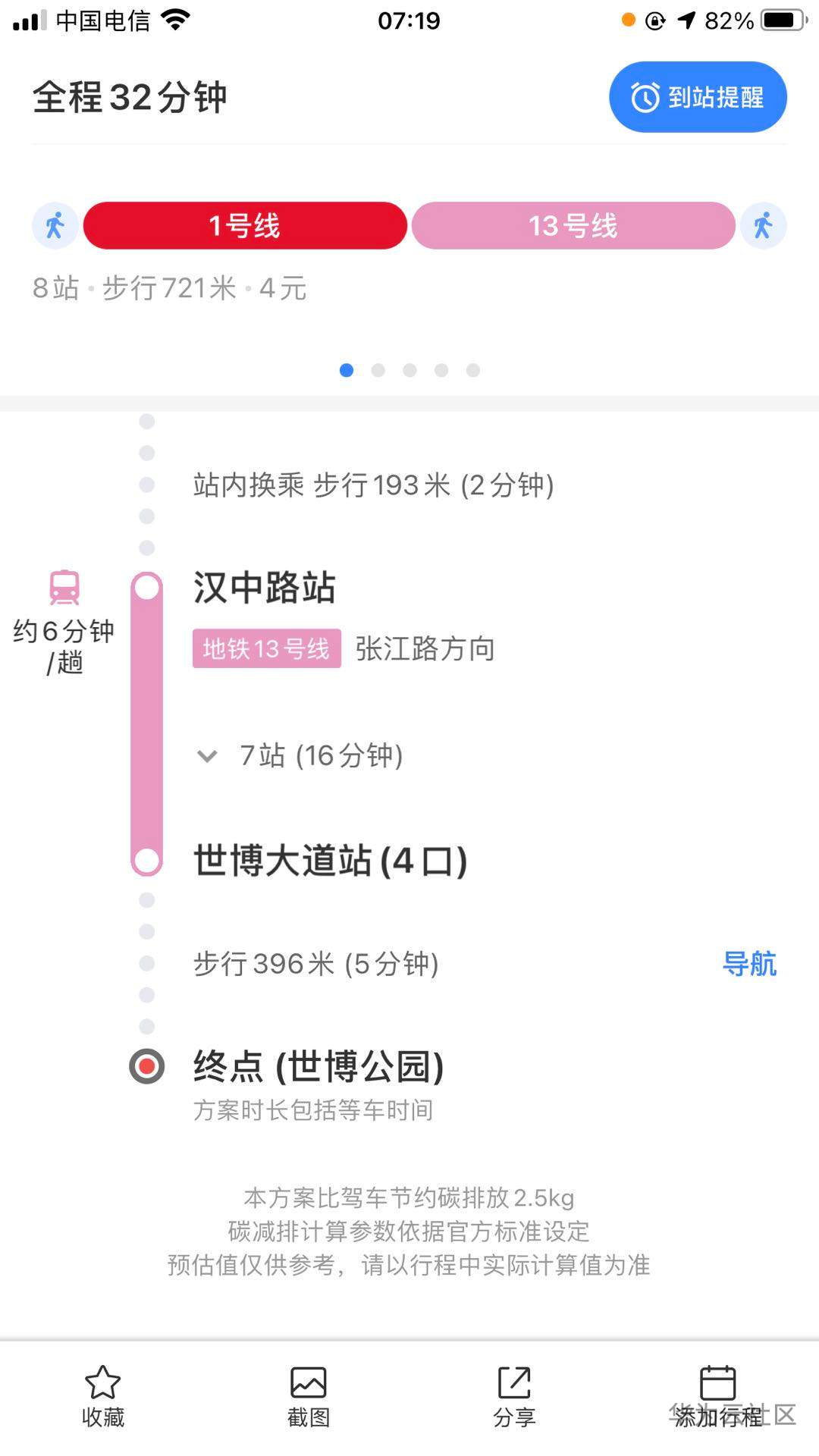Tap the 导航 navigation link
This screenshot has height=1456, width=819.
pos(749,964)
